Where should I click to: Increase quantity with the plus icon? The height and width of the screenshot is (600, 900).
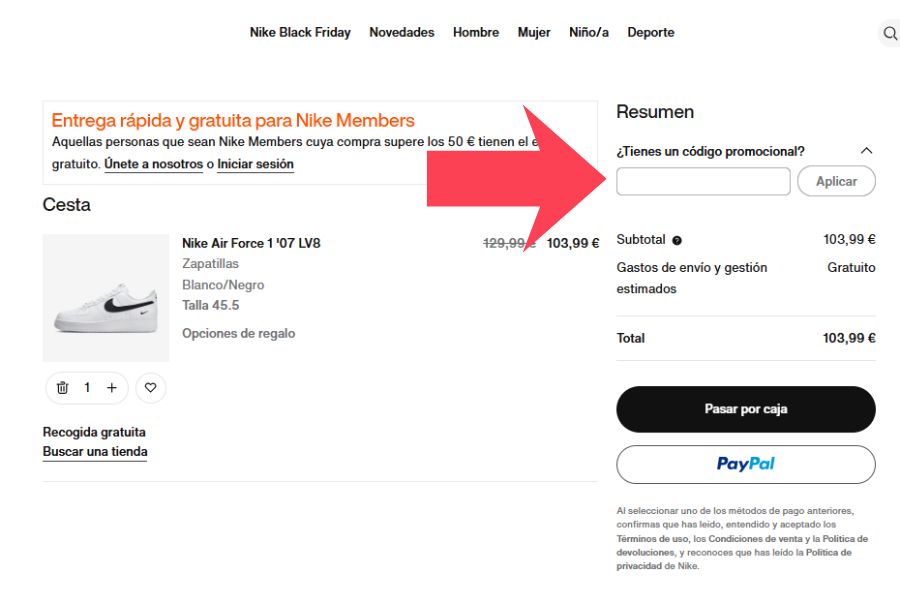pyautogui.click(x=112, y=388)
